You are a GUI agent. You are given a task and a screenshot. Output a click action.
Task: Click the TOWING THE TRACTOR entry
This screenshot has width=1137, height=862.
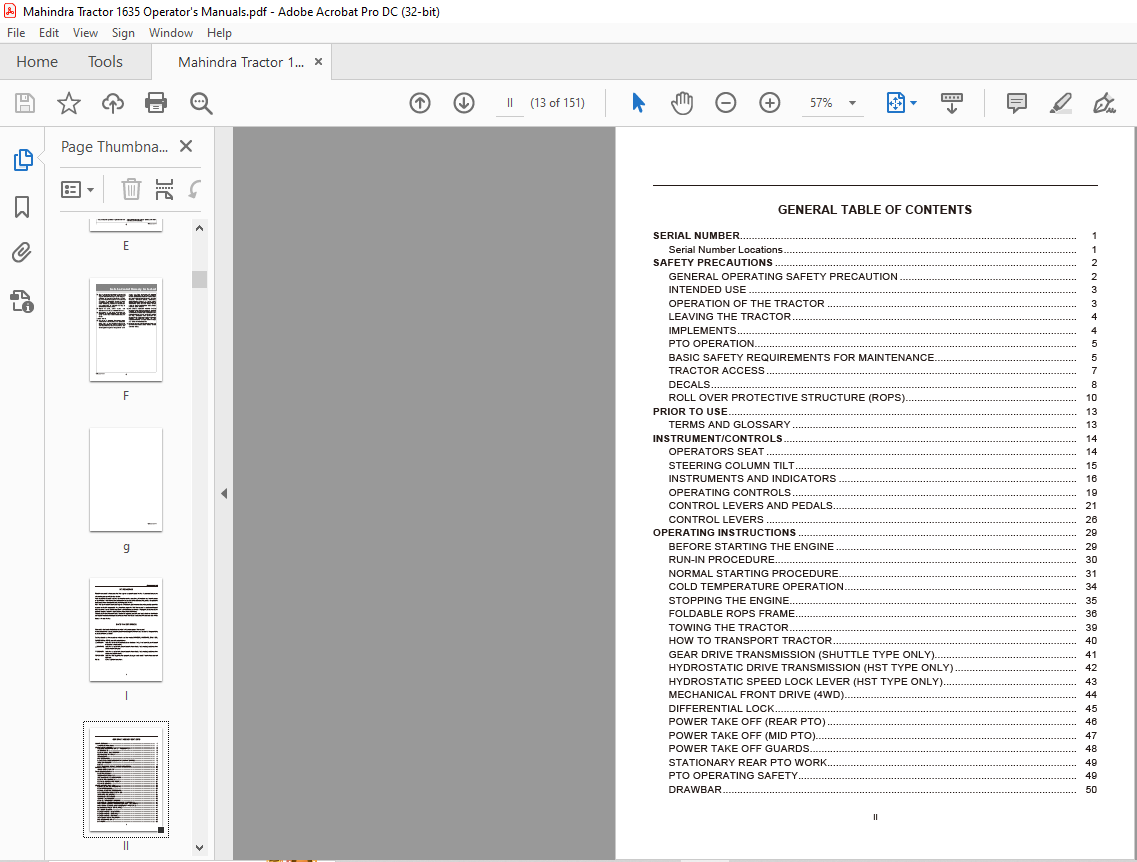882,627
